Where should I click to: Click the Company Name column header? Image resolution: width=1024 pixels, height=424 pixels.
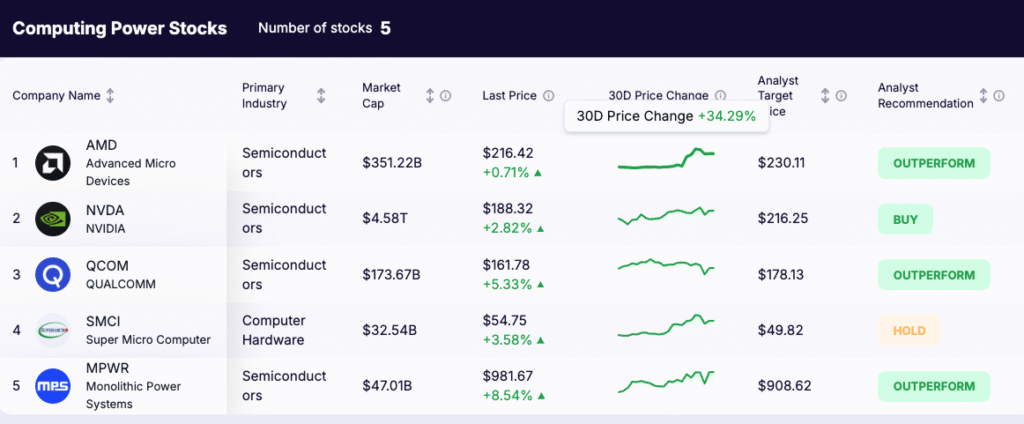(x=56, y=96)
